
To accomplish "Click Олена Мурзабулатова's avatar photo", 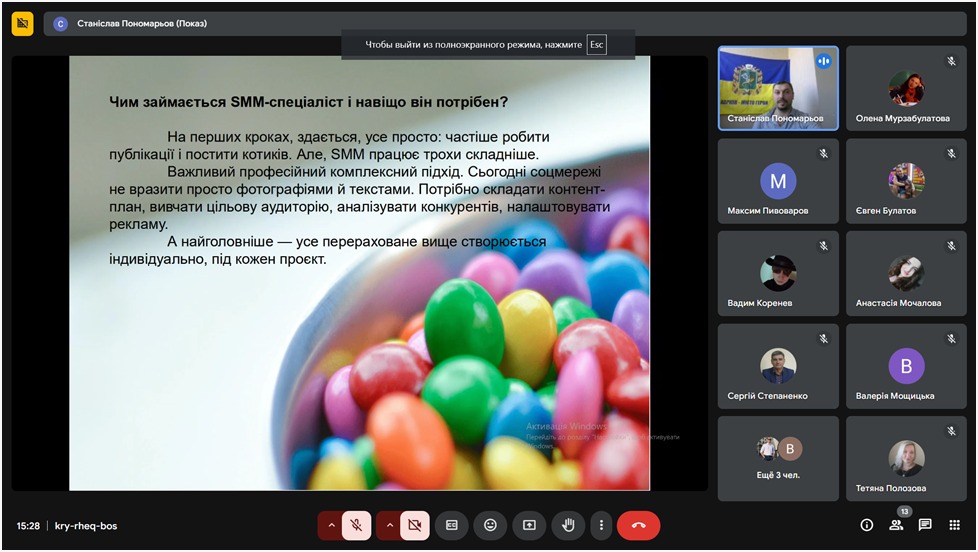I will (906, 88).
